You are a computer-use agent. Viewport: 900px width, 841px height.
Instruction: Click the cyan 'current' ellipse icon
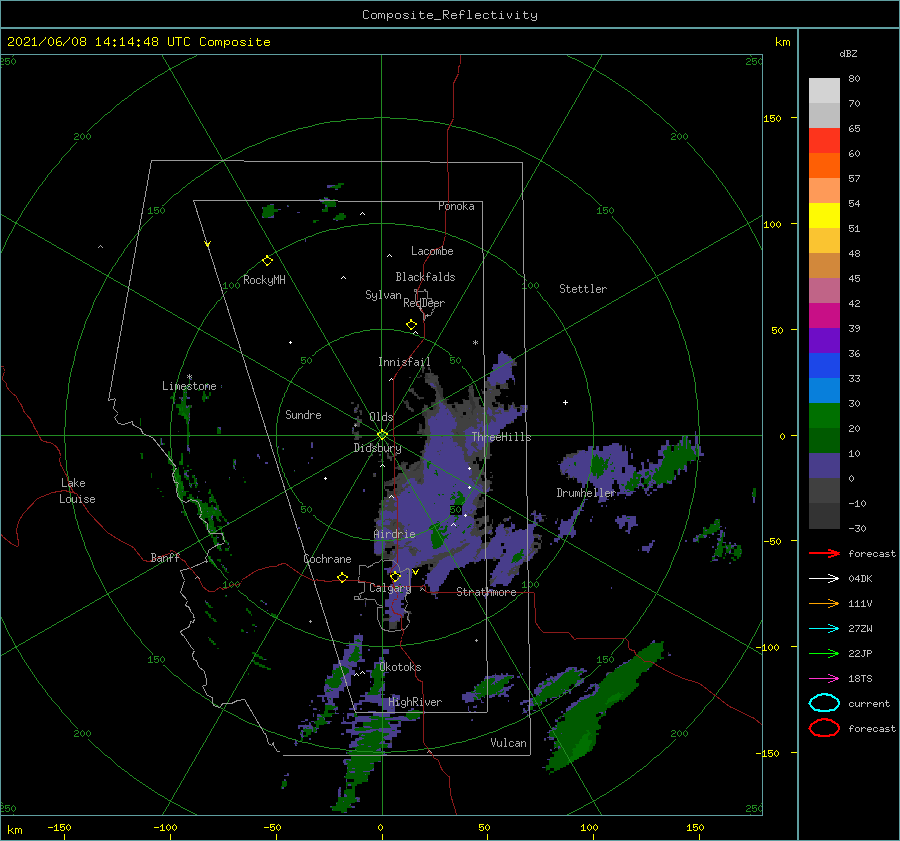coord(824,703)
